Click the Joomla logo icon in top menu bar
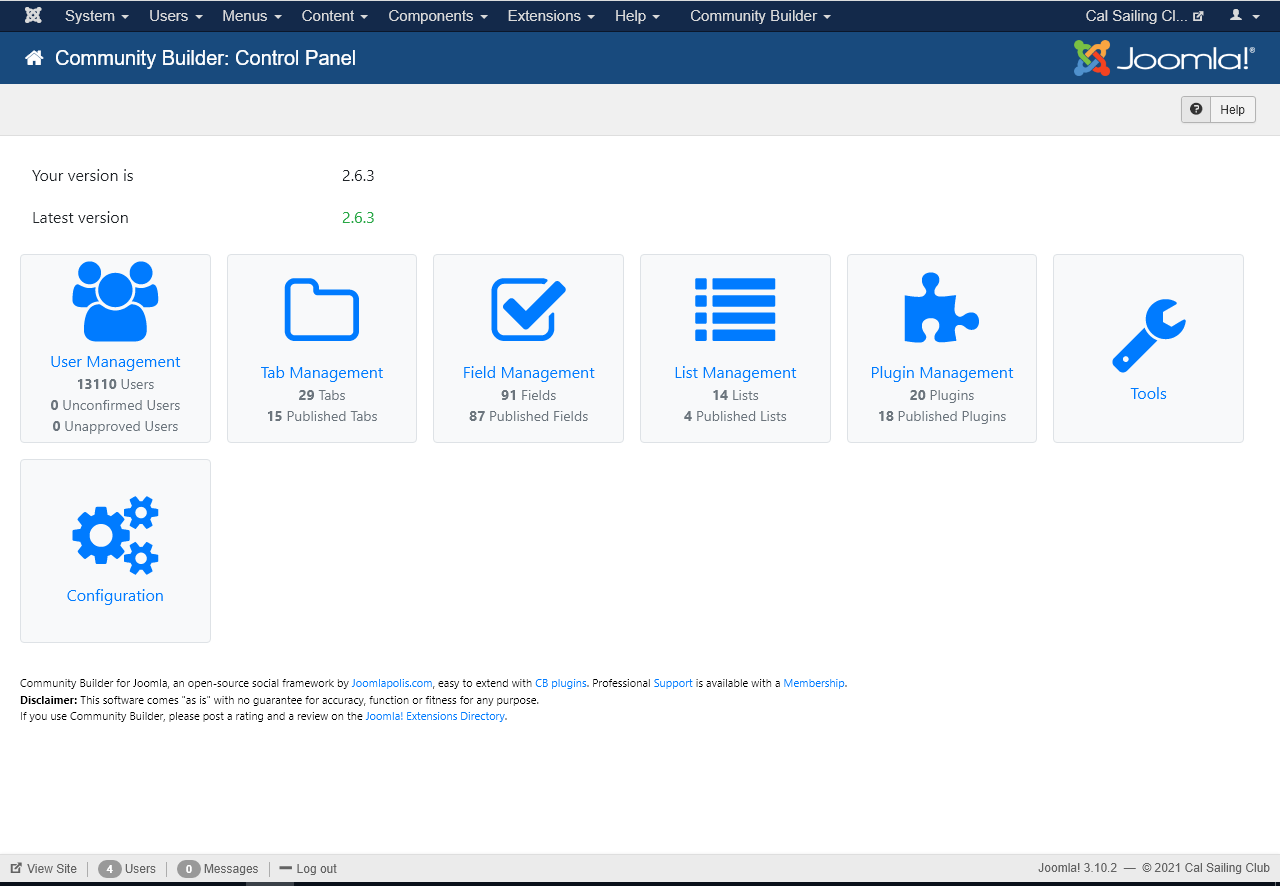Viewport: 1280px width, 886px height. coord(33,16)
